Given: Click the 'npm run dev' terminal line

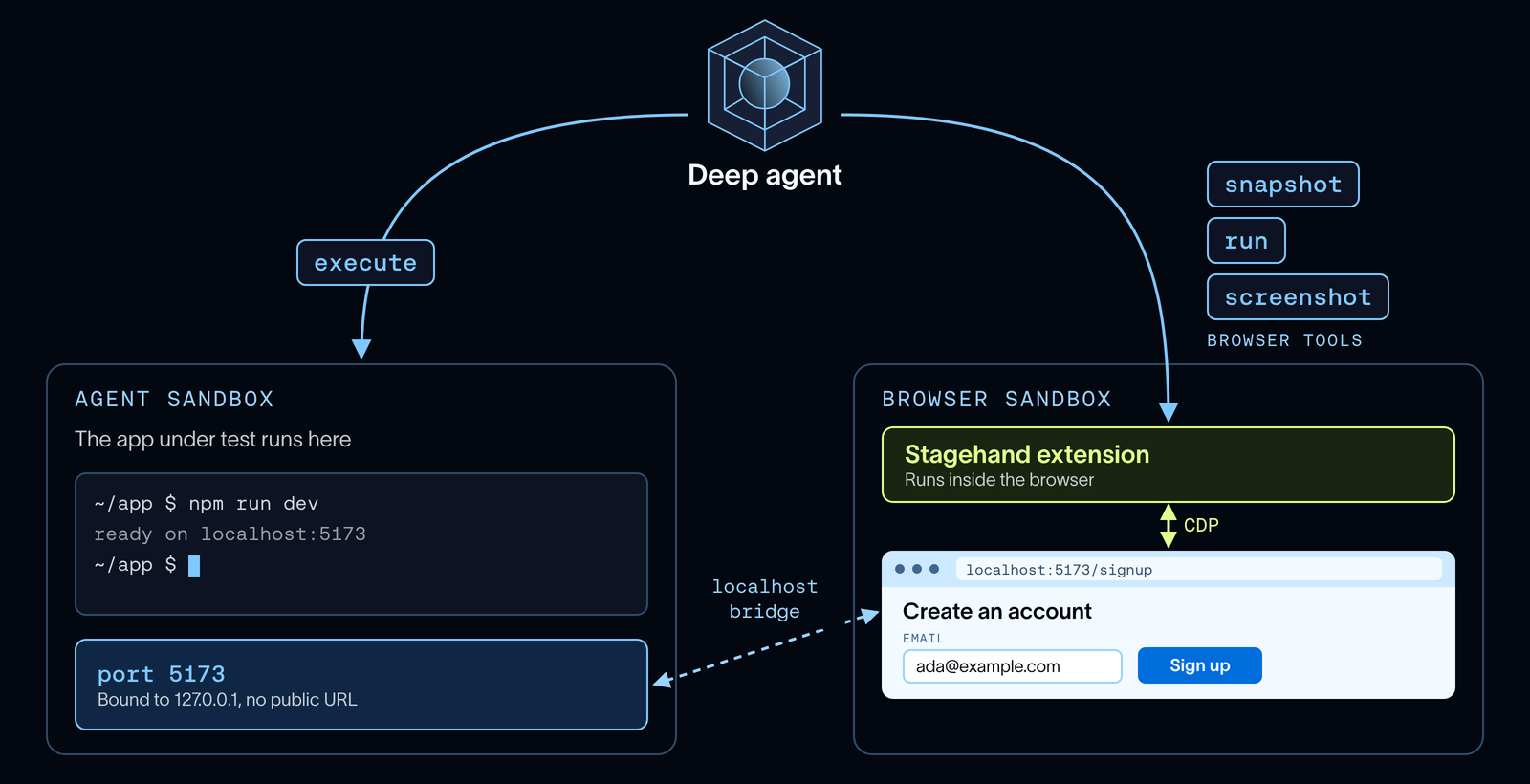Looking at the screenshot, I should [207, 504].
